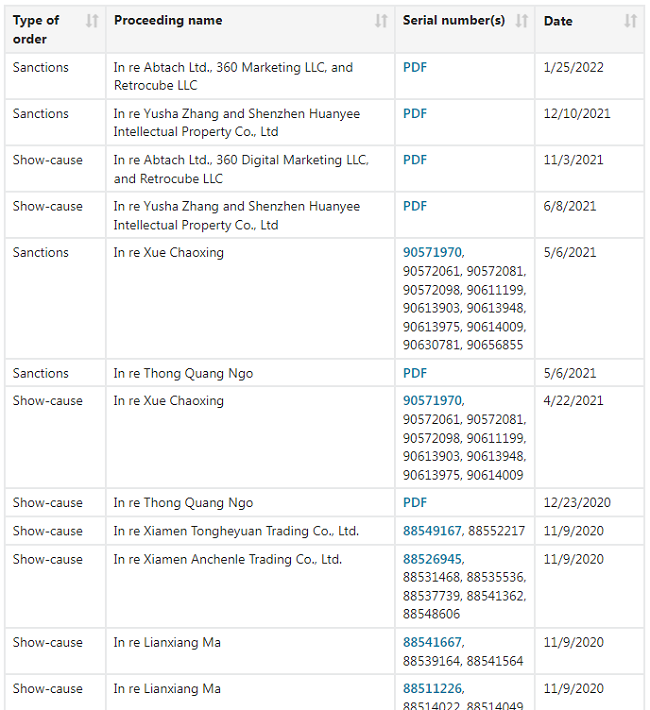Image resolution: width=650 pixels, height=710 pixels.
Task: Click Proceeding name column sort arrows
Action: (381, 21)
